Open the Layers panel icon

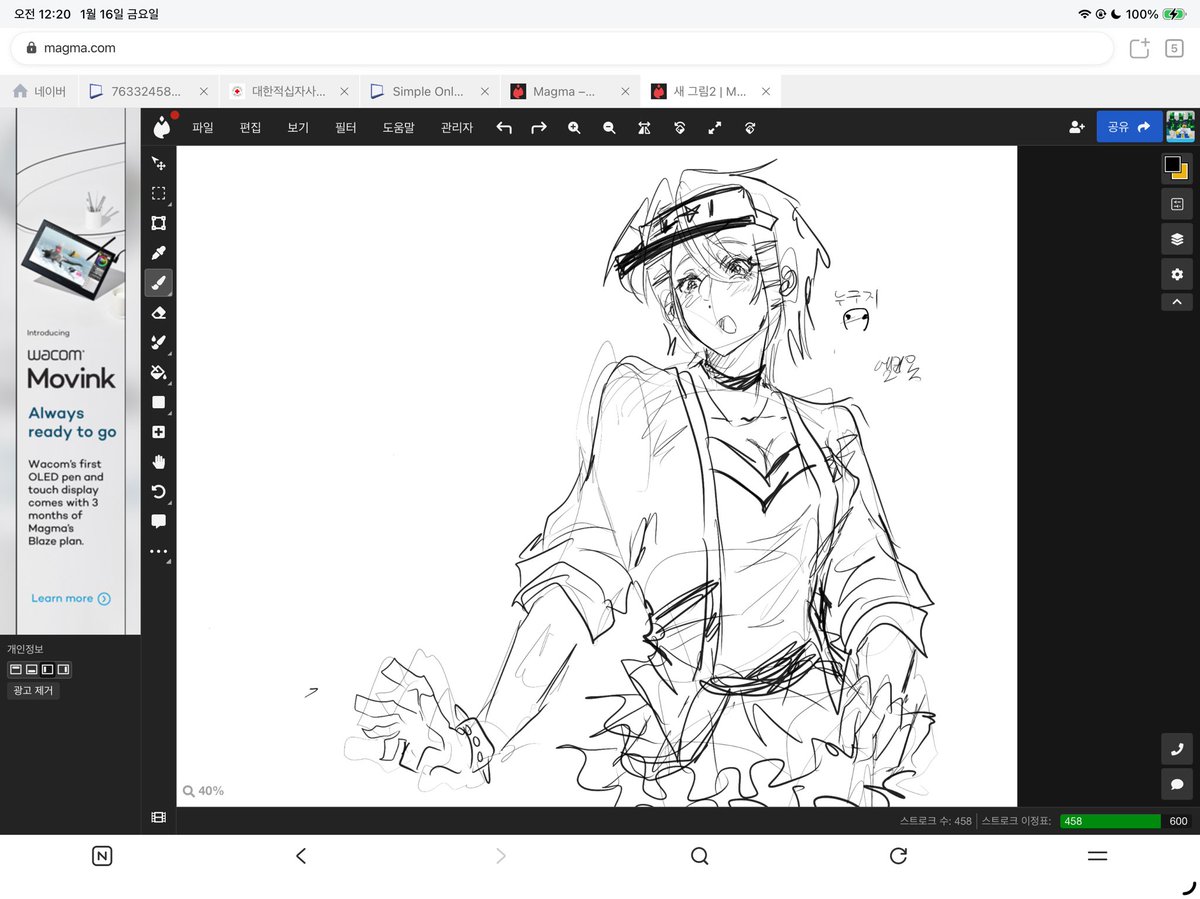(1176, 239)
